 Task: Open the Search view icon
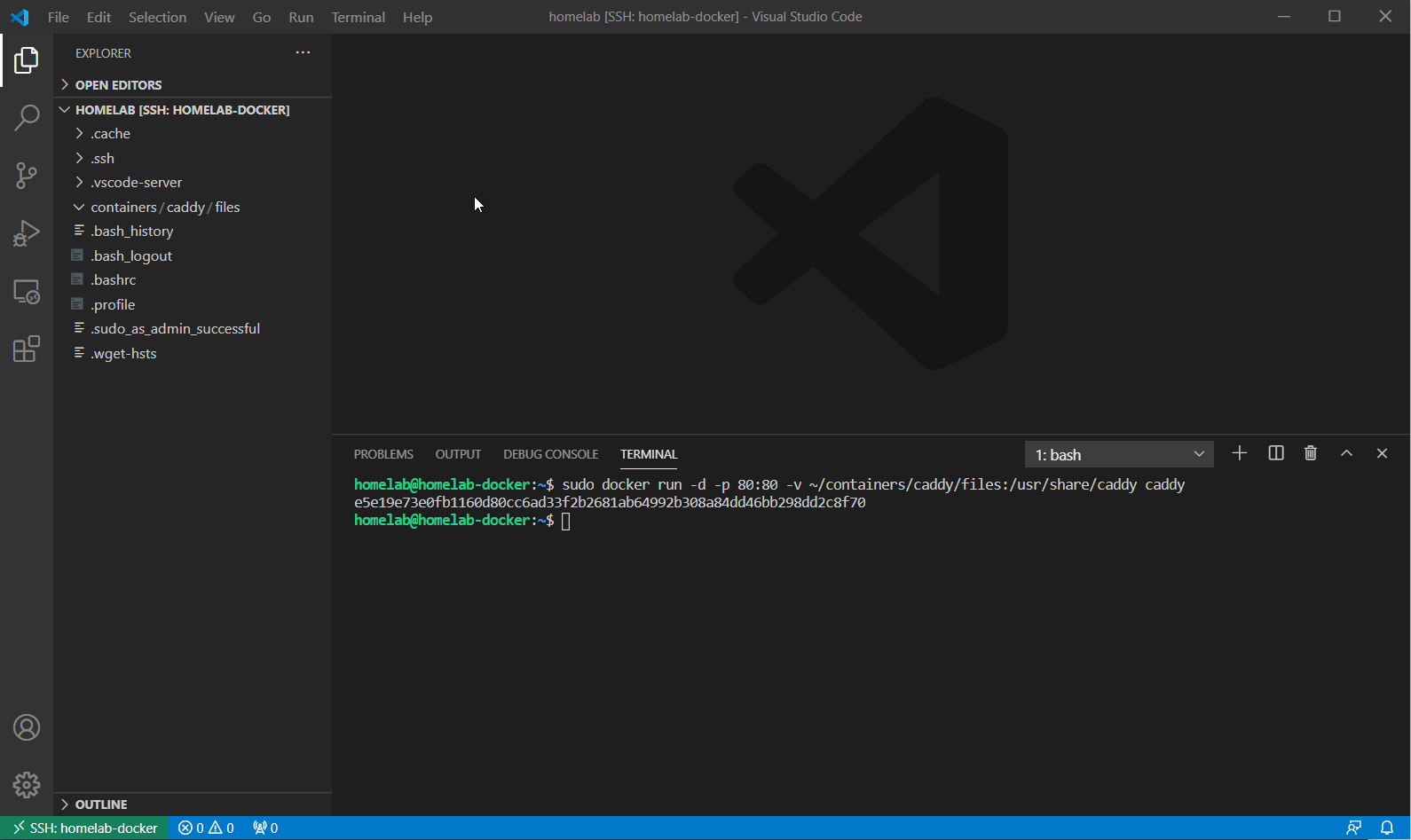click(x=27, y=117)
